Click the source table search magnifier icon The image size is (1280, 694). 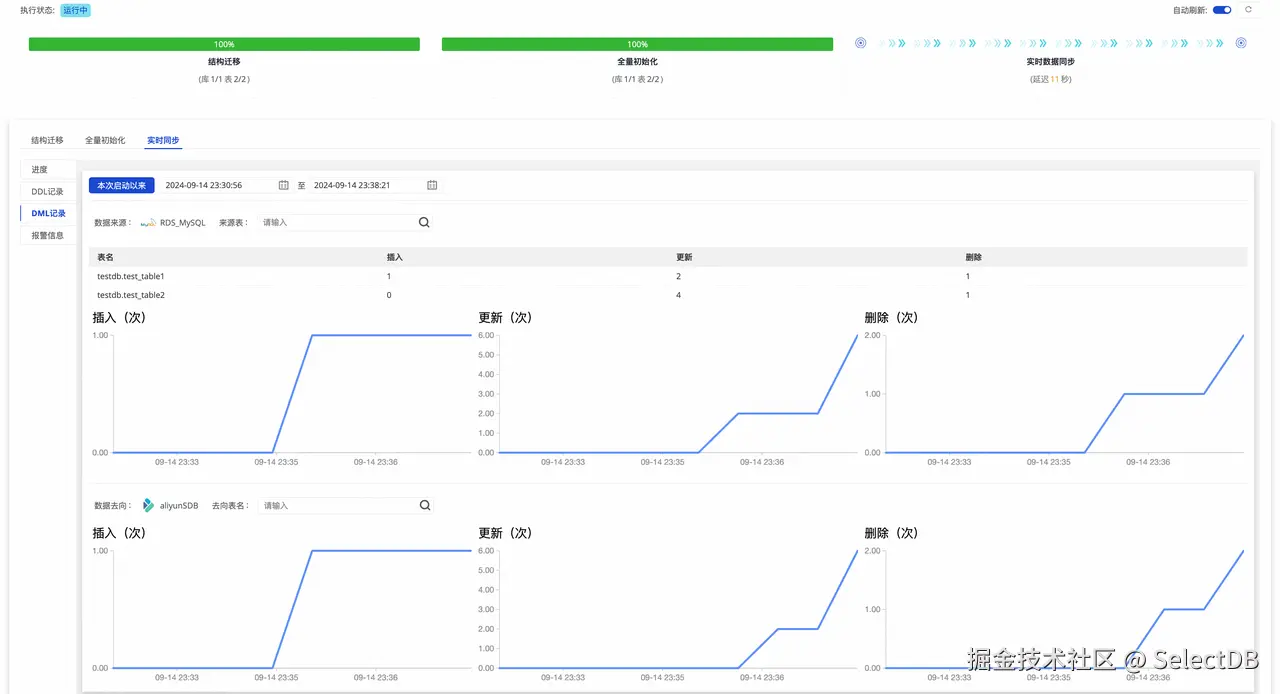(424, 223)
